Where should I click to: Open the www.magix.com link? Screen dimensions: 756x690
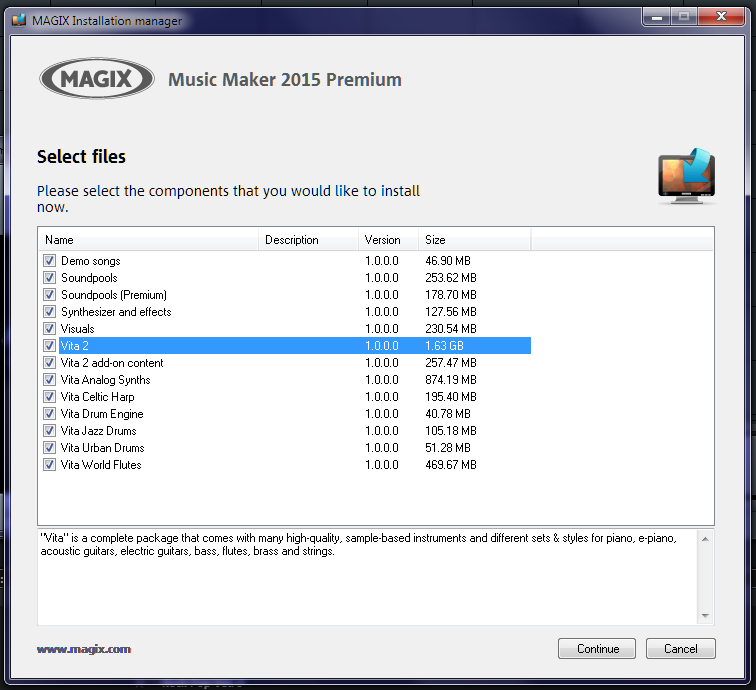[x=84, y=649]
